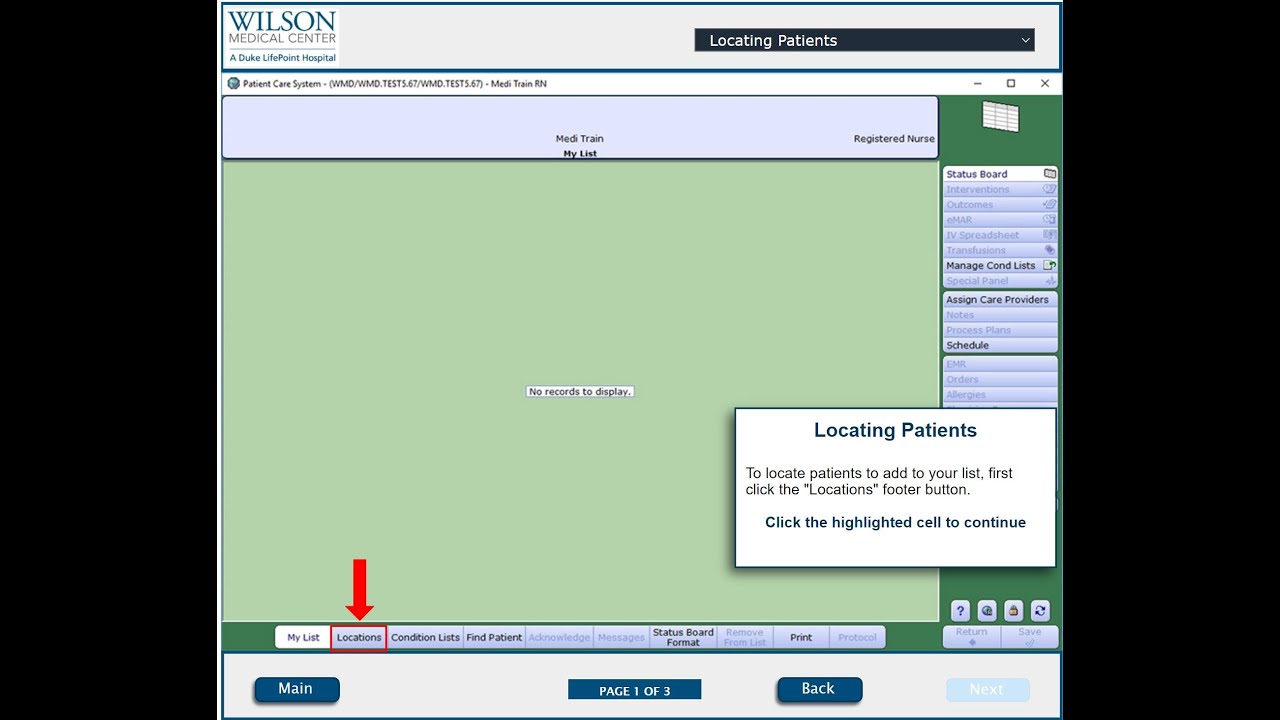
Task: Click the 'No records to display.' message
Action: [580, 392]
